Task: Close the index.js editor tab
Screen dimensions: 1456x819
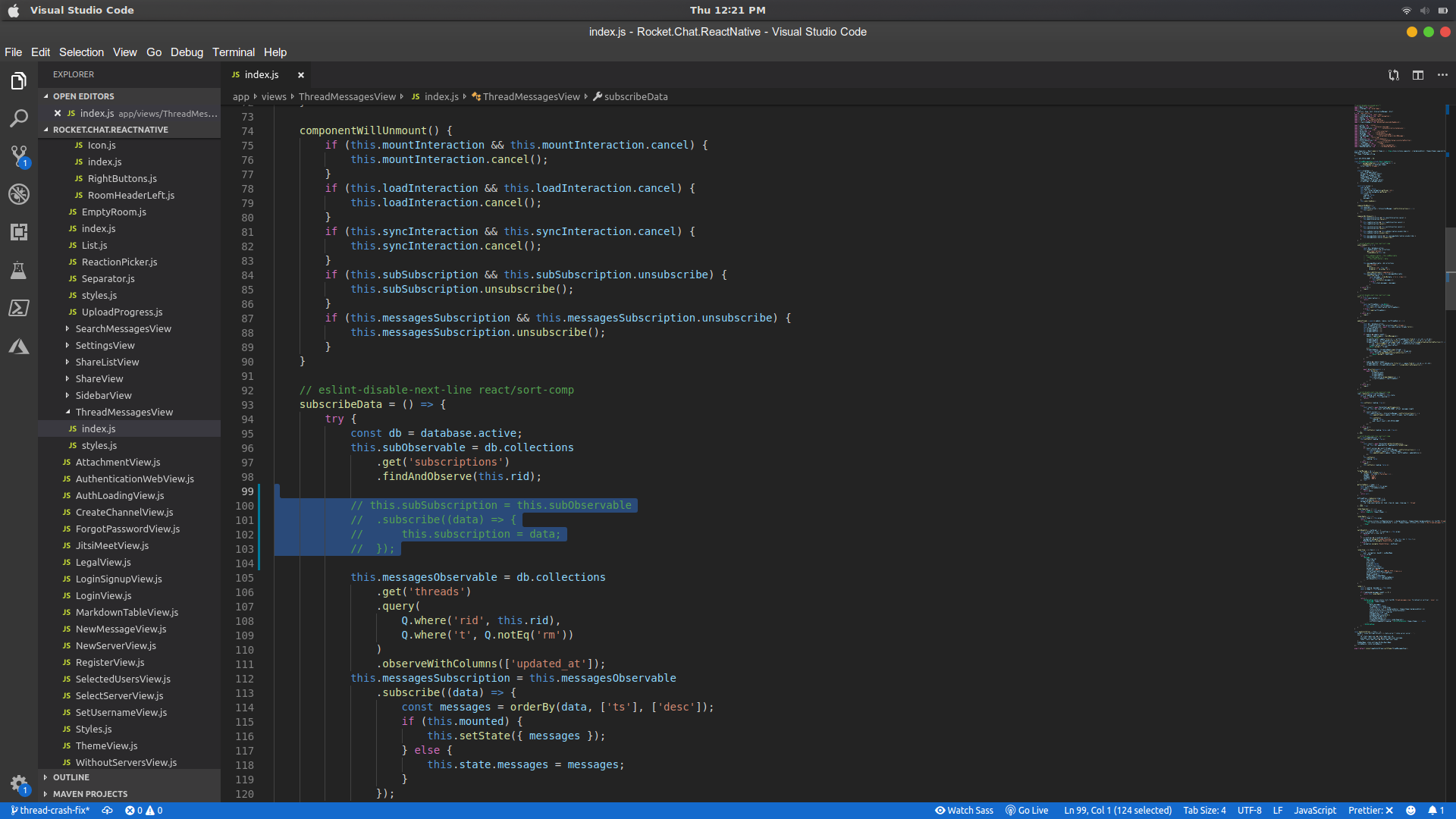Action: [x=301, y=75]
